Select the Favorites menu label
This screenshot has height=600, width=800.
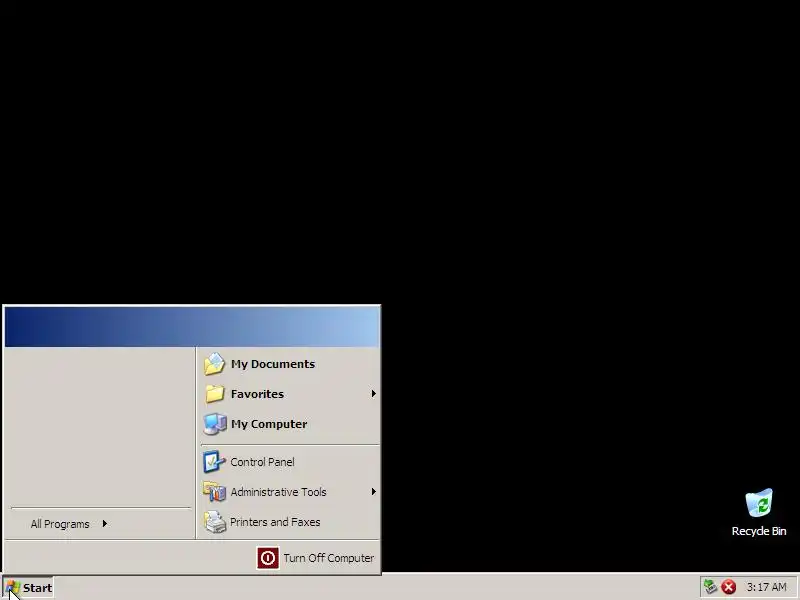(x=257, y=394)
